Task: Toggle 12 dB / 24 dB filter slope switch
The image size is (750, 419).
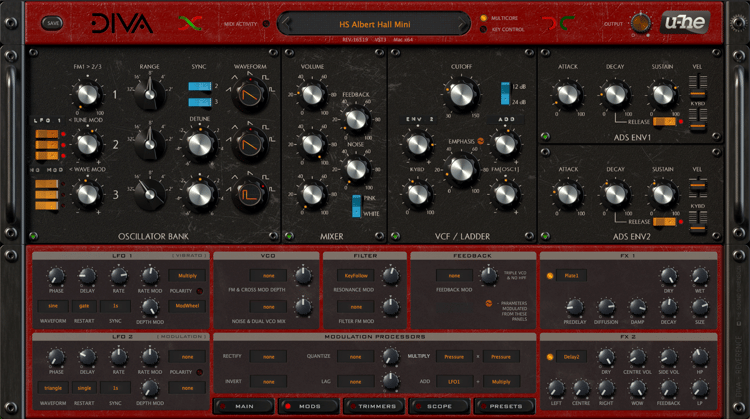Action: pos(505,93)
